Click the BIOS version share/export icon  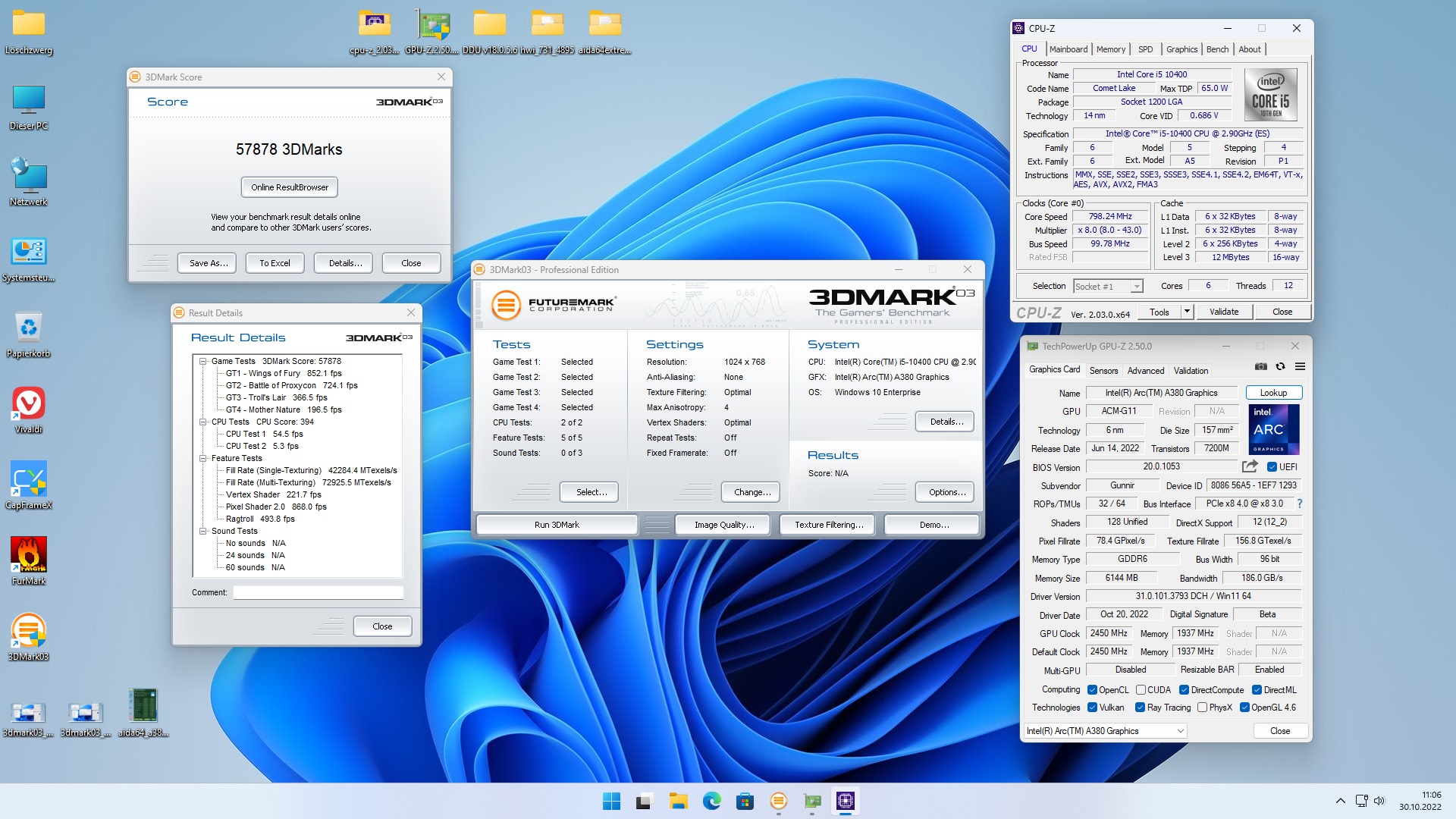[x=1250, y=466]
